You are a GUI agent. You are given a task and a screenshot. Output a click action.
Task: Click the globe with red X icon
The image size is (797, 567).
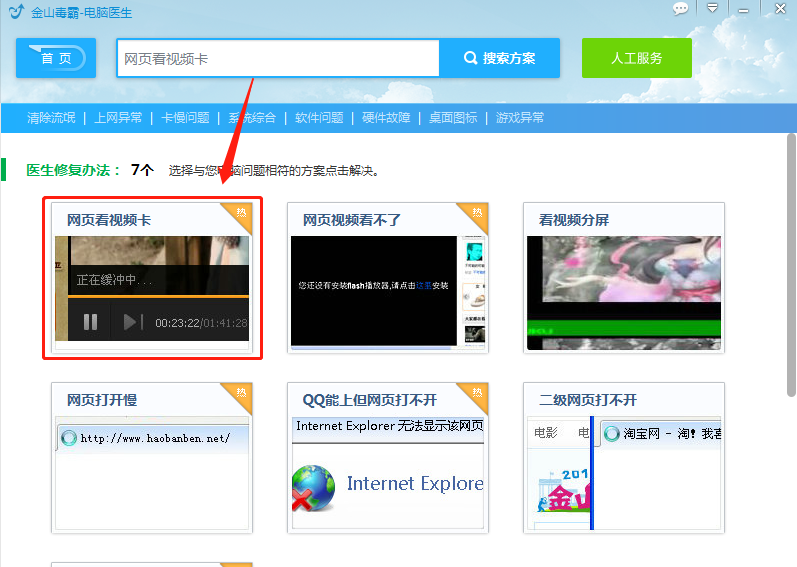pos(313,488)
